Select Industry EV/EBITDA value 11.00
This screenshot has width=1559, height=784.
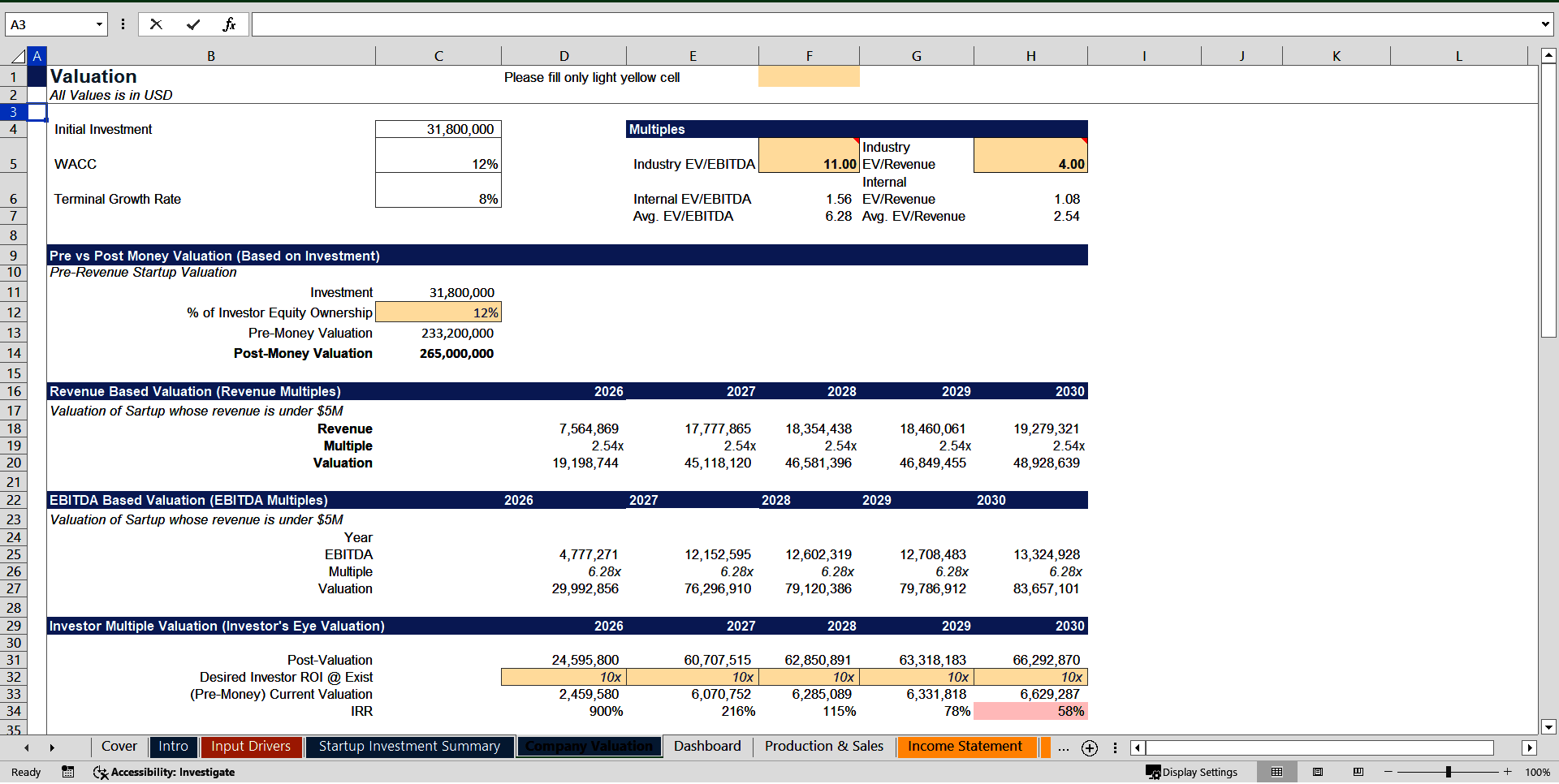809,155
